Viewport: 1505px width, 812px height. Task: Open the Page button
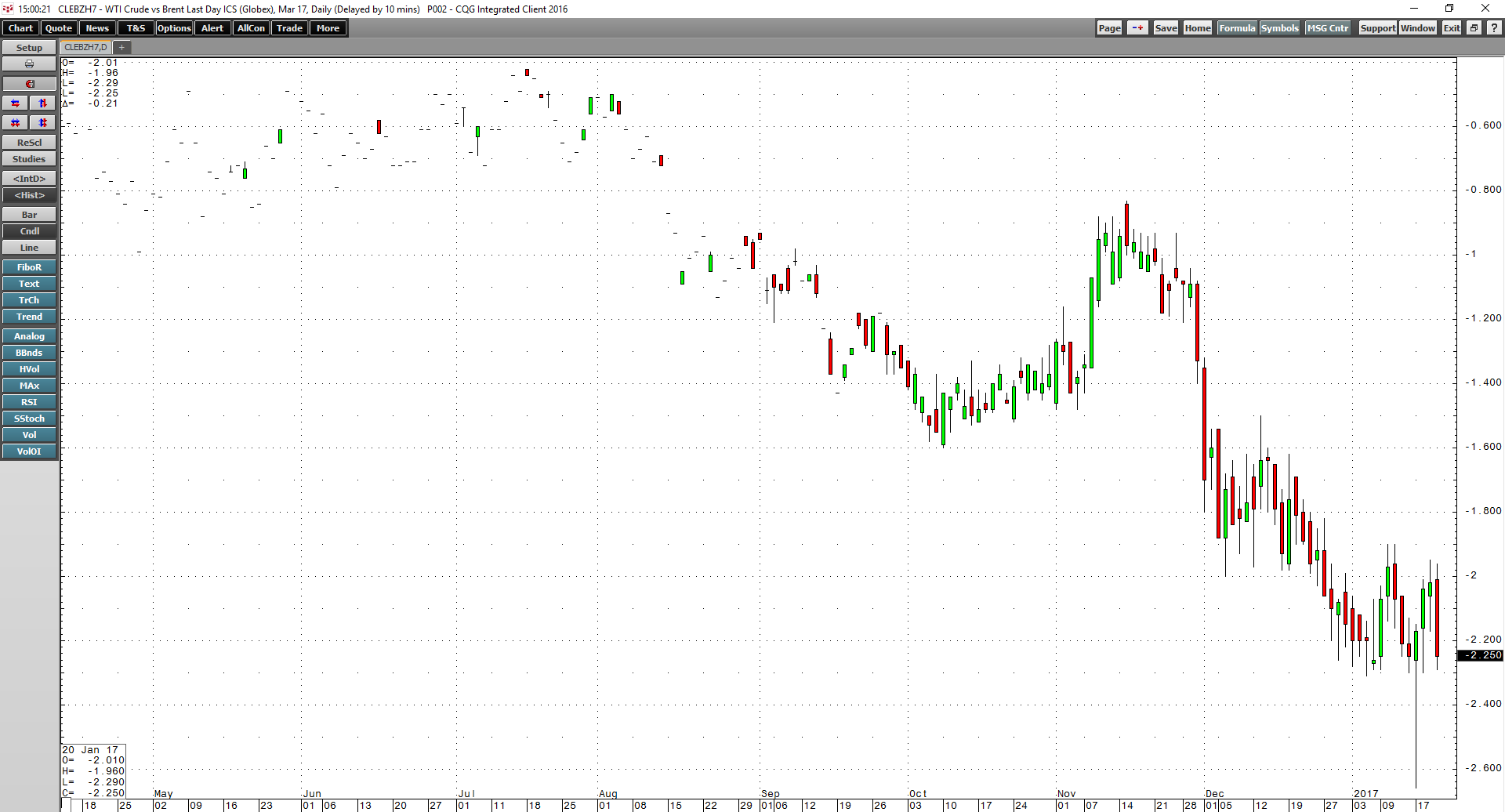tap(1109, 28)
